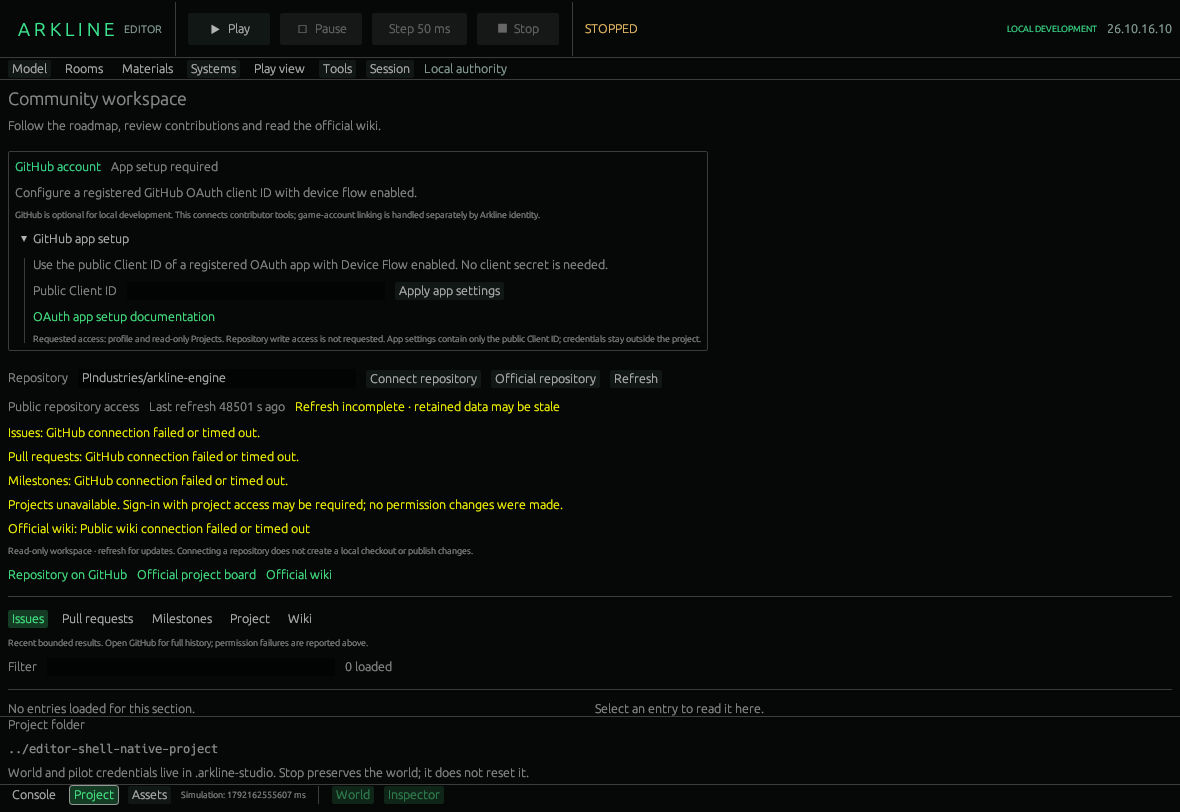
Task: Select the Session tab
Action: pyautogui.click(x=389, y=68)
